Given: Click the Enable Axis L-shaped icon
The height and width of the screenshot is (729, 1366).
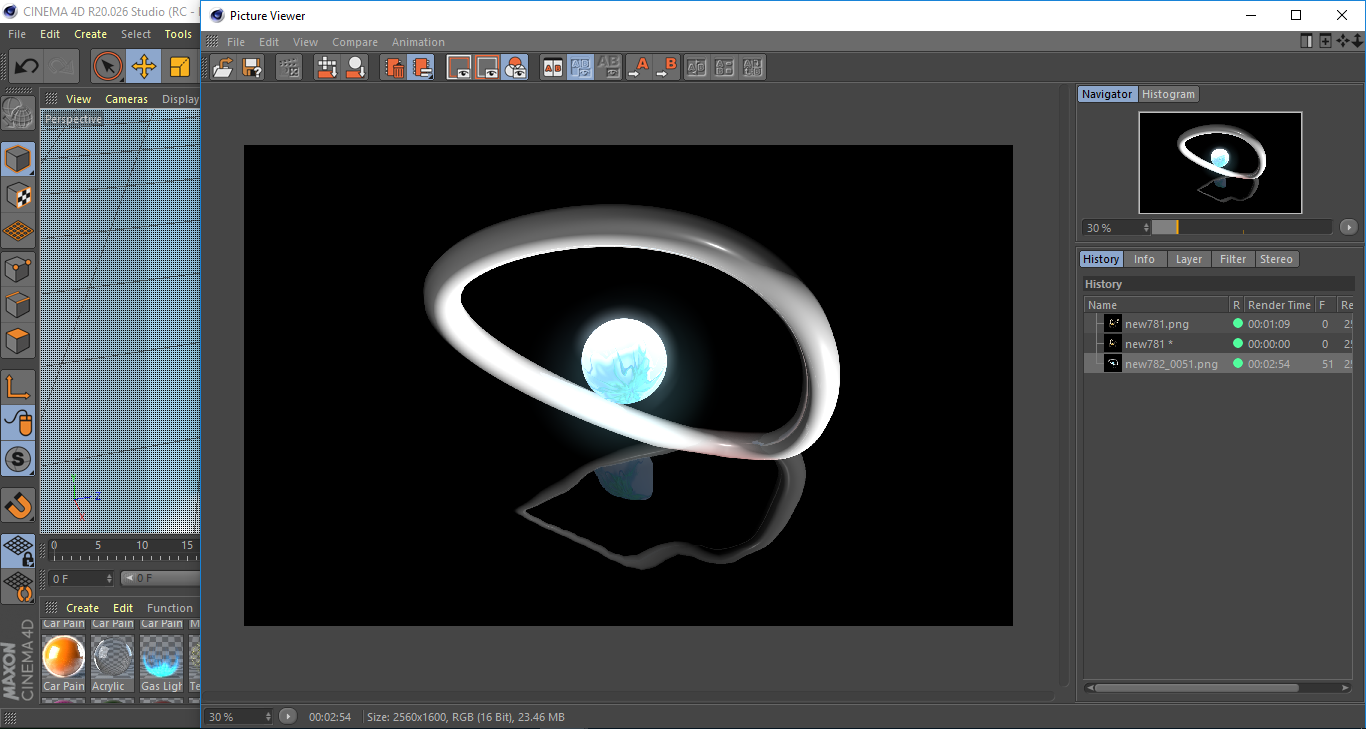Looking at the screenshot, I should 18,387.
